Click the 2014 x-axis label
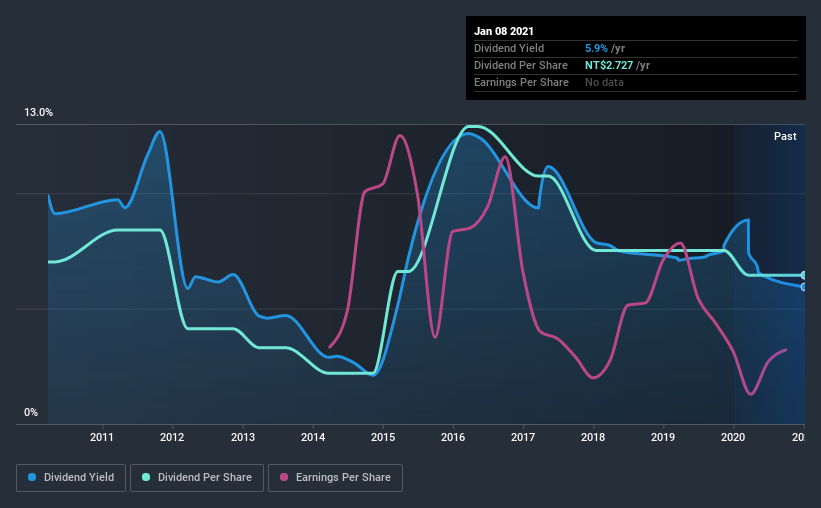The image size is (821, 508). (313, 437)
